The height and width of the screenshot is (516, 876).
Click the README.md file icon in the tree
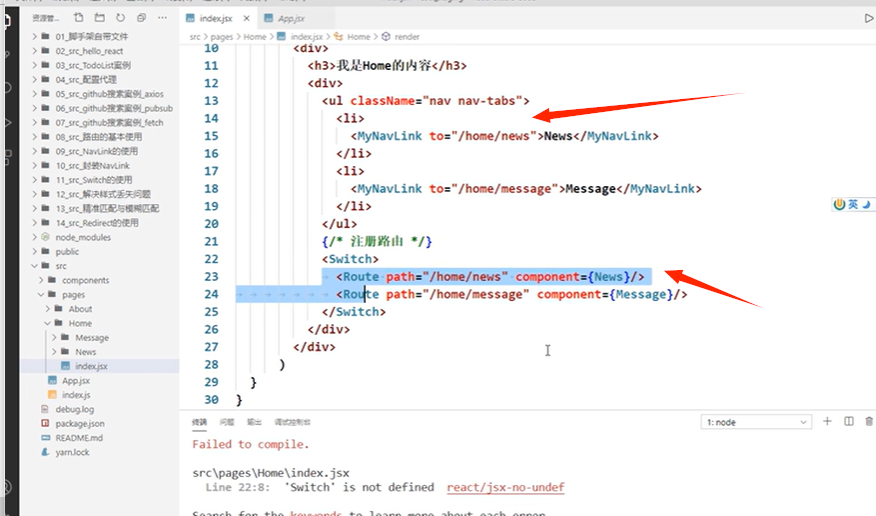click(x=45, y=437)
